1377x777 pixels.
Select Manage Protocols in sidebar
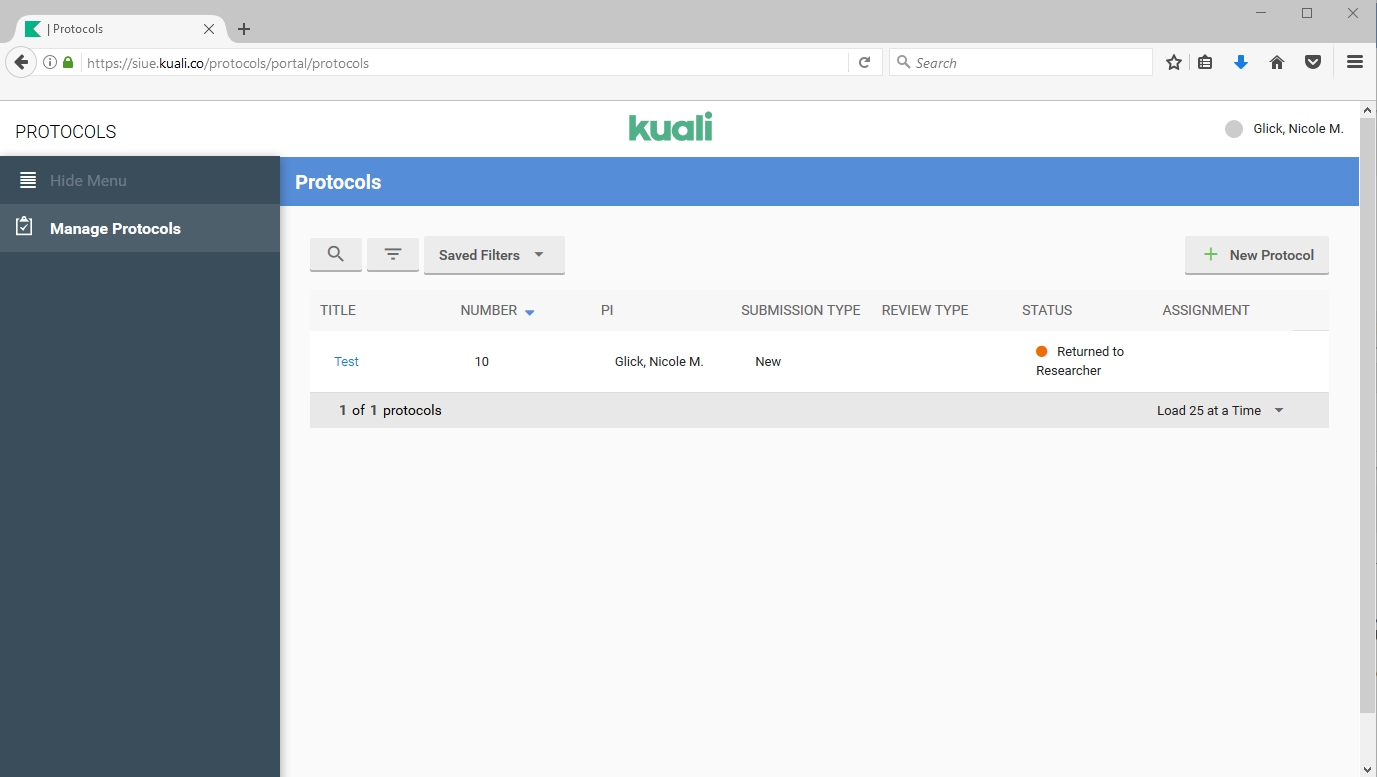click(x=115, y=229)
